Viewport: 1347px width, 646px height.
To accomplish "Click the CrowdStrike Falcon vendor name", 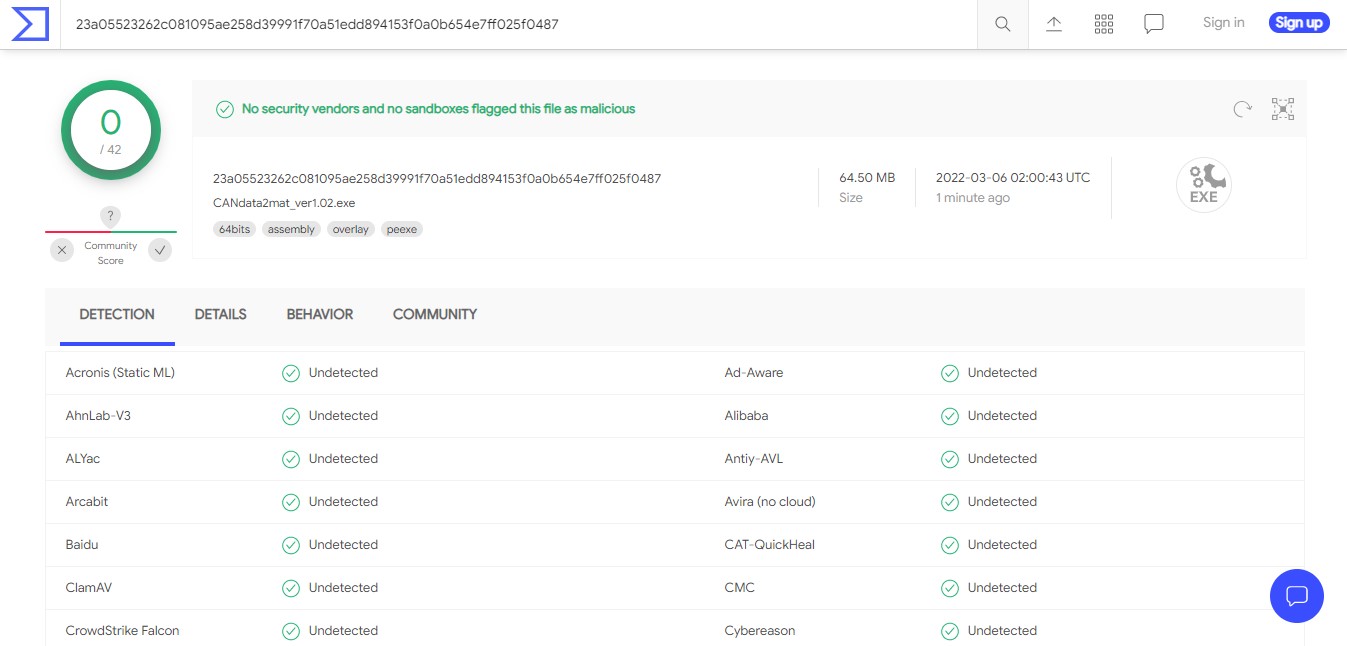I will click(122, 631).
